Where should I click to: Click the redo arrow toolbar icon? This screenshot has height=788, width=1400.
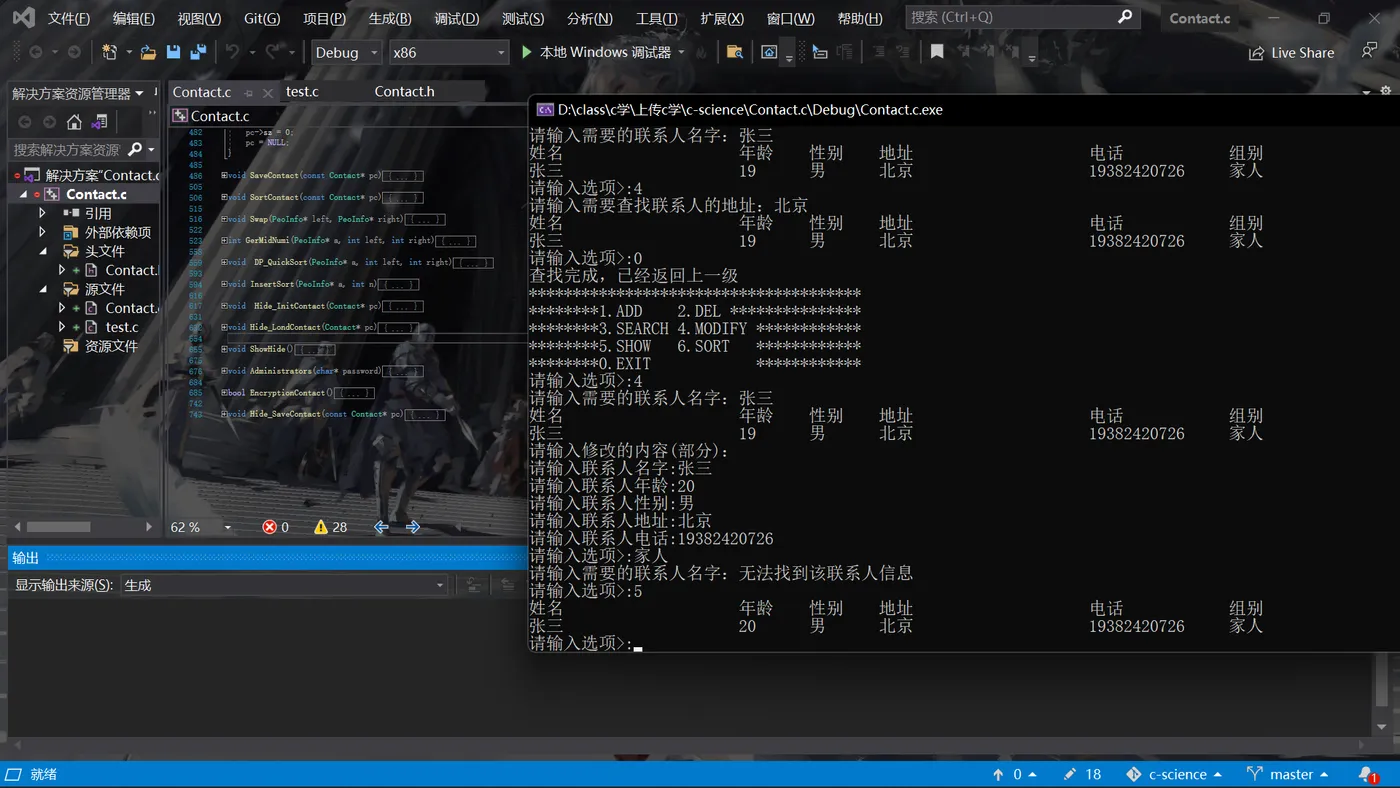tap(273, 52)
